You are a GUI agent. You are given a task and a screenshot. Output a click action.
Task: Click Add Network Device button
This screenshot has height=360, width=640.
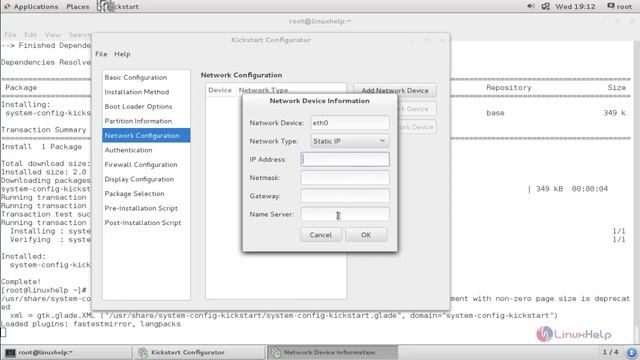(395, 90)
